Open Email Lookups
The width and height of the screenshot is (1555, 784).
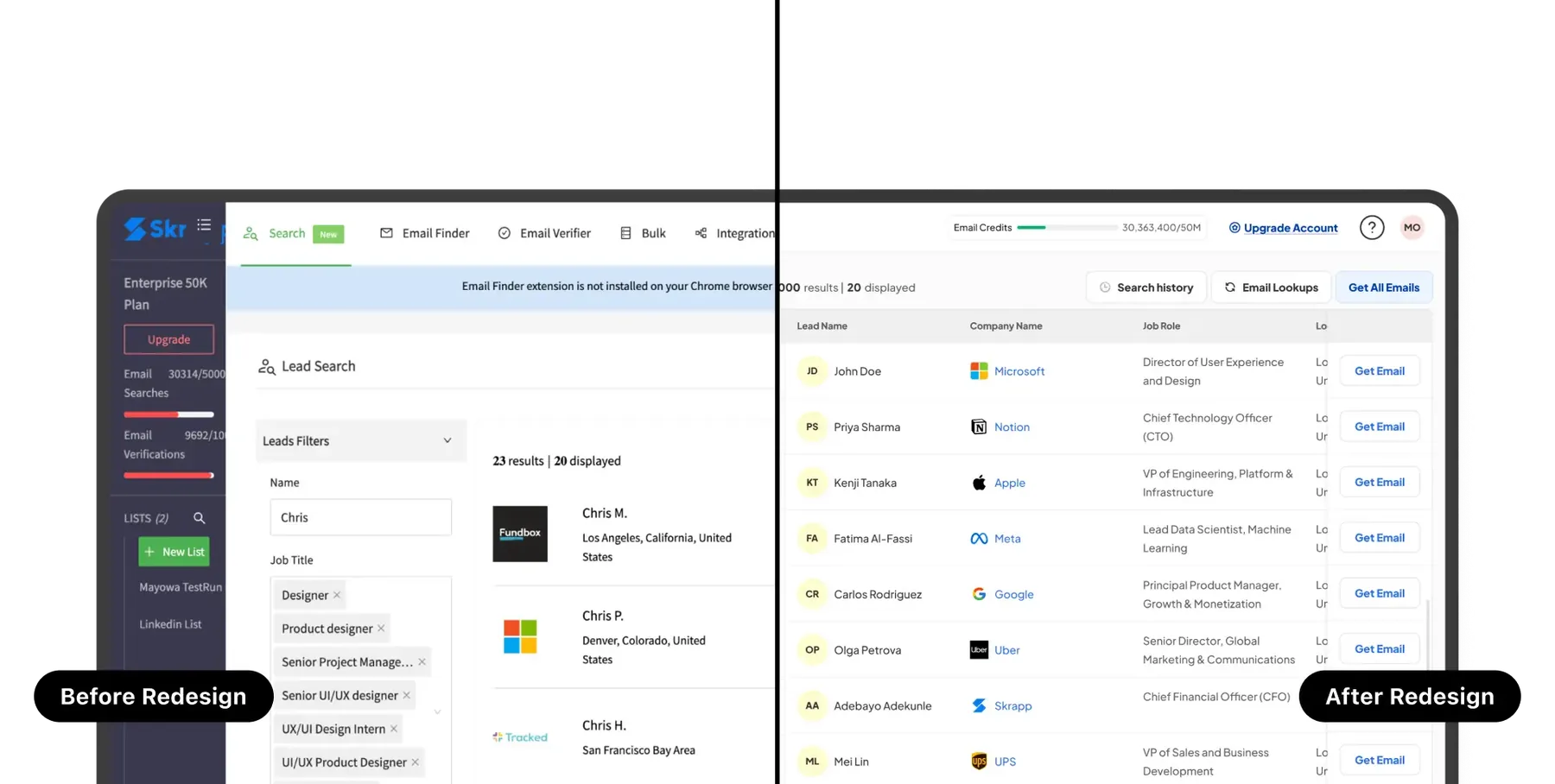click(1271, 288)
